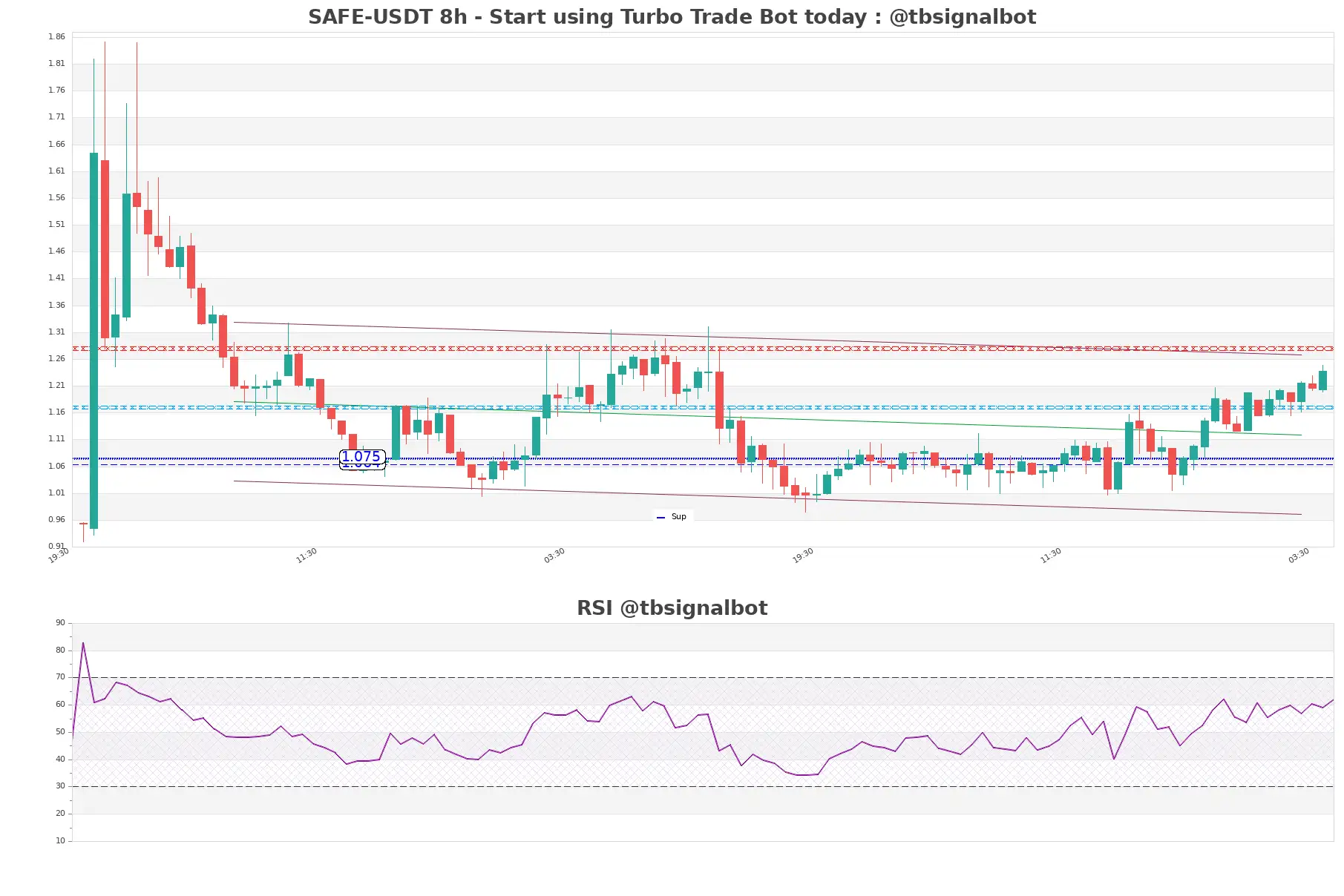Click the RSI axis label 60
The width and height of the screenshot is (1344, 896).
(x=60, y=705)
